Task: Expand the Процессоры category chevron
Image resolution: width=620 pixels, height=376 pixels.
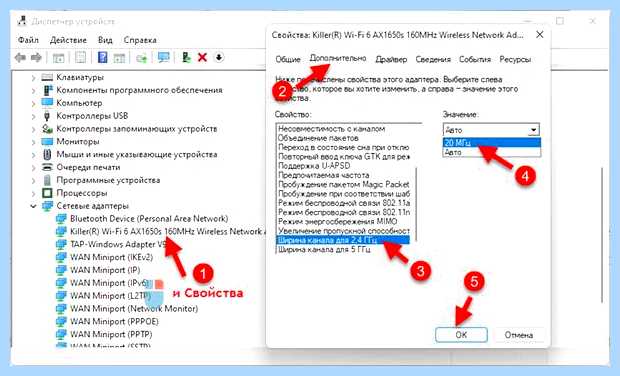Action: pyautogui.click(x=33, y=193)
